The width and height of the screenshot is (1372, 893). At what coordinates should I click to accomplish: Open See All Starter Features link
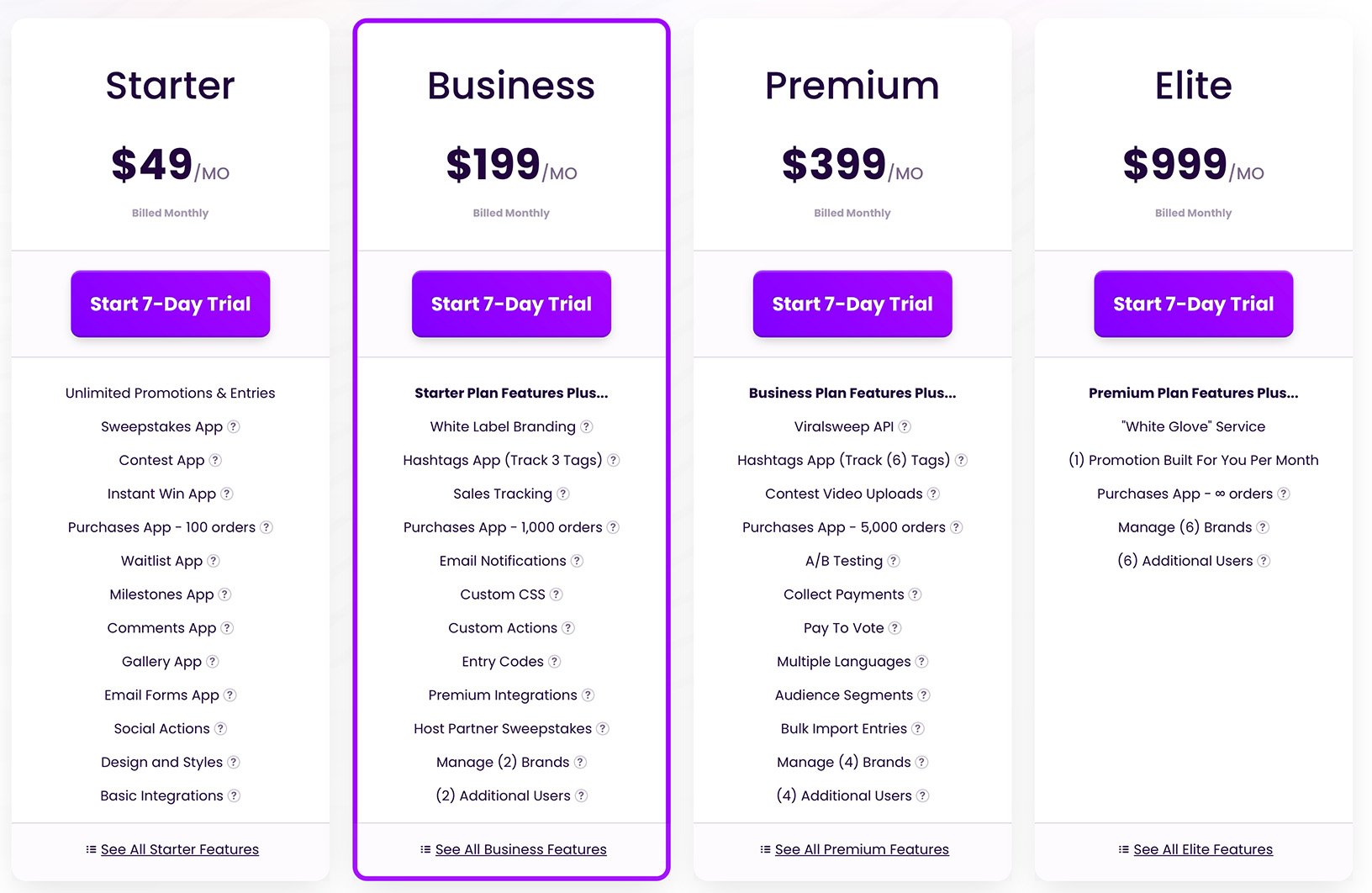179,849
